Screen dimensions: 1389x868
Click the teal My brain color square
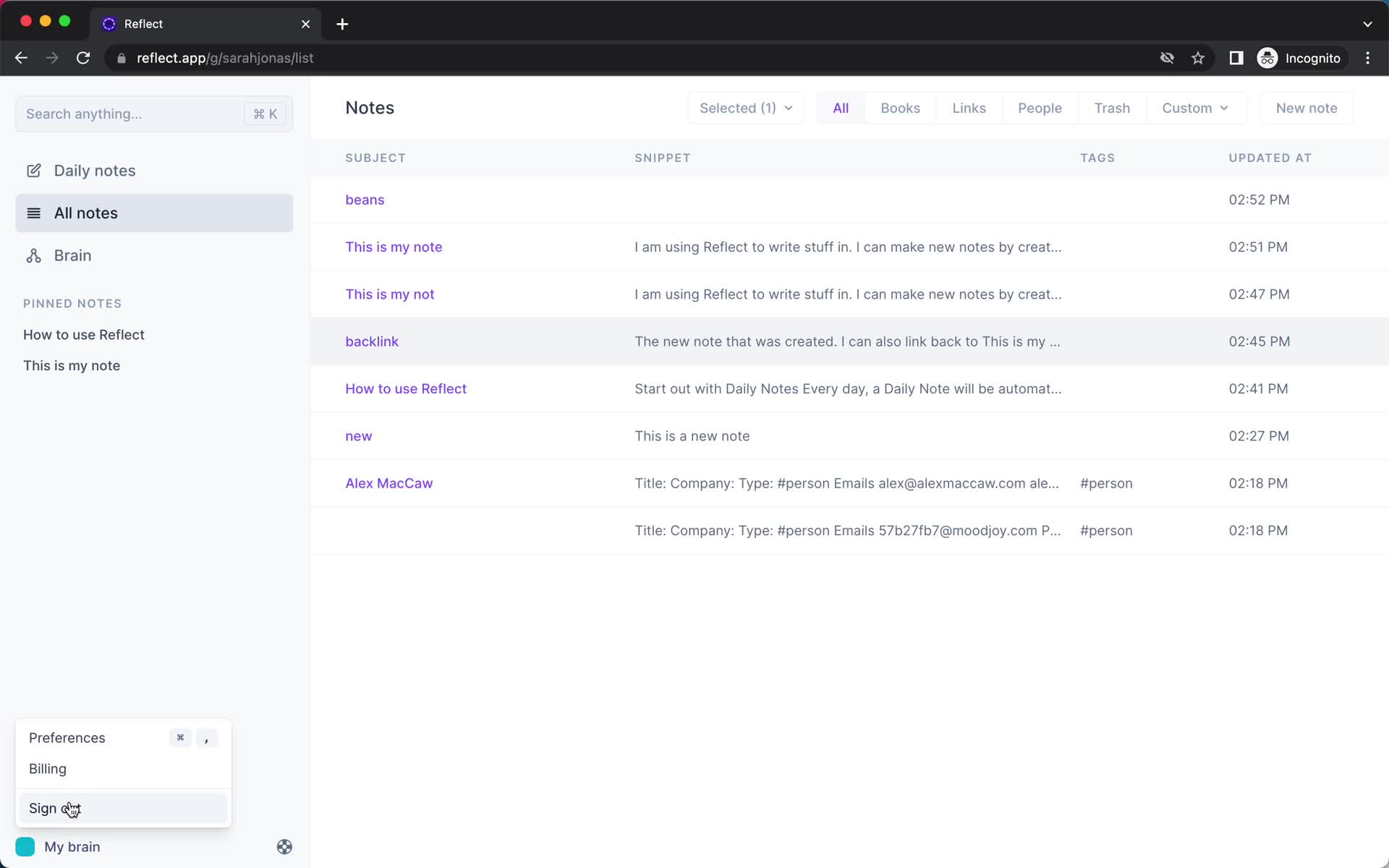click(x=25, y=846)
